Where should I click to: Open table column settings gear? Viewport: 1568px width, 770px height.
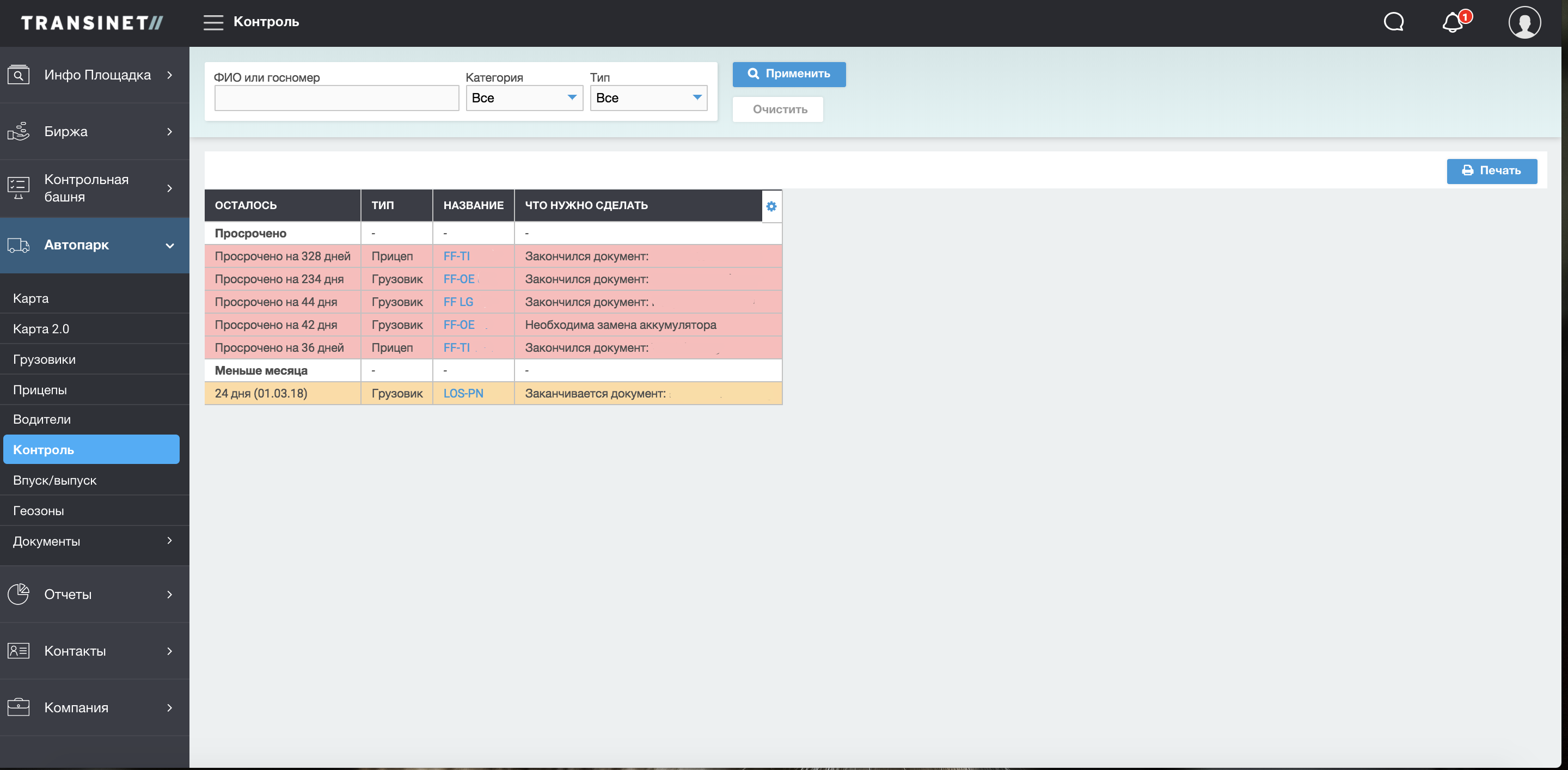click(x=771, y=206)
